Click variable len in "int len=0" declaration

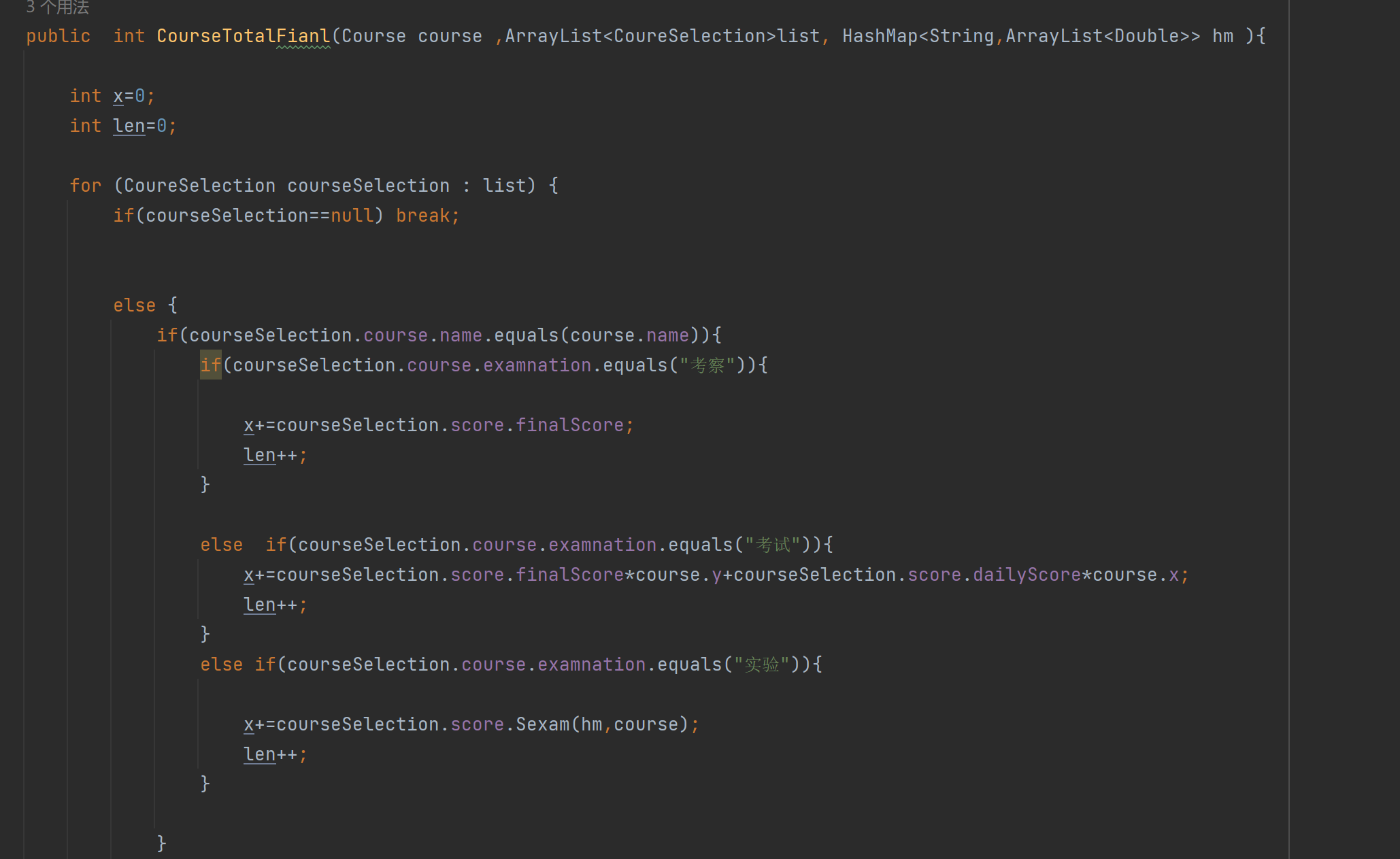click(x=129, y=126)
